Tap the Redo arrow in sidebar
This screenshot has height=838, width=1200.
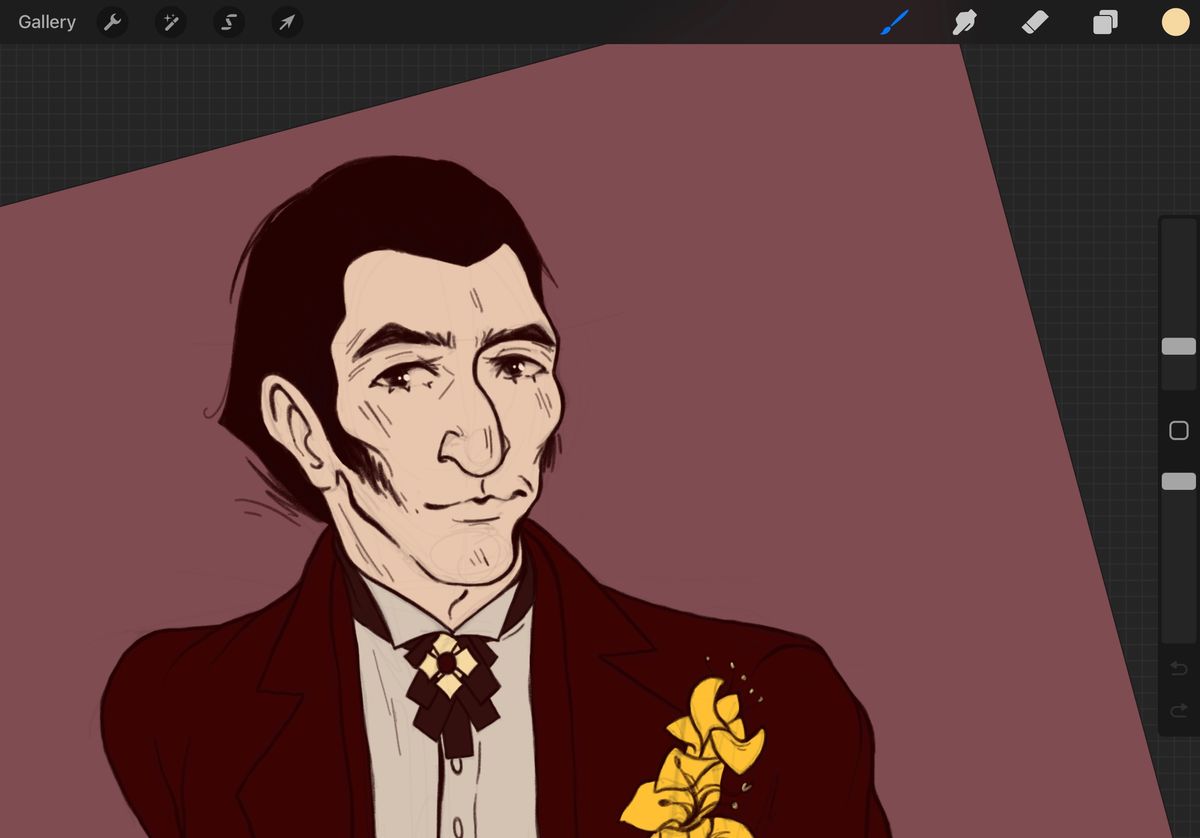[1178, 711]
